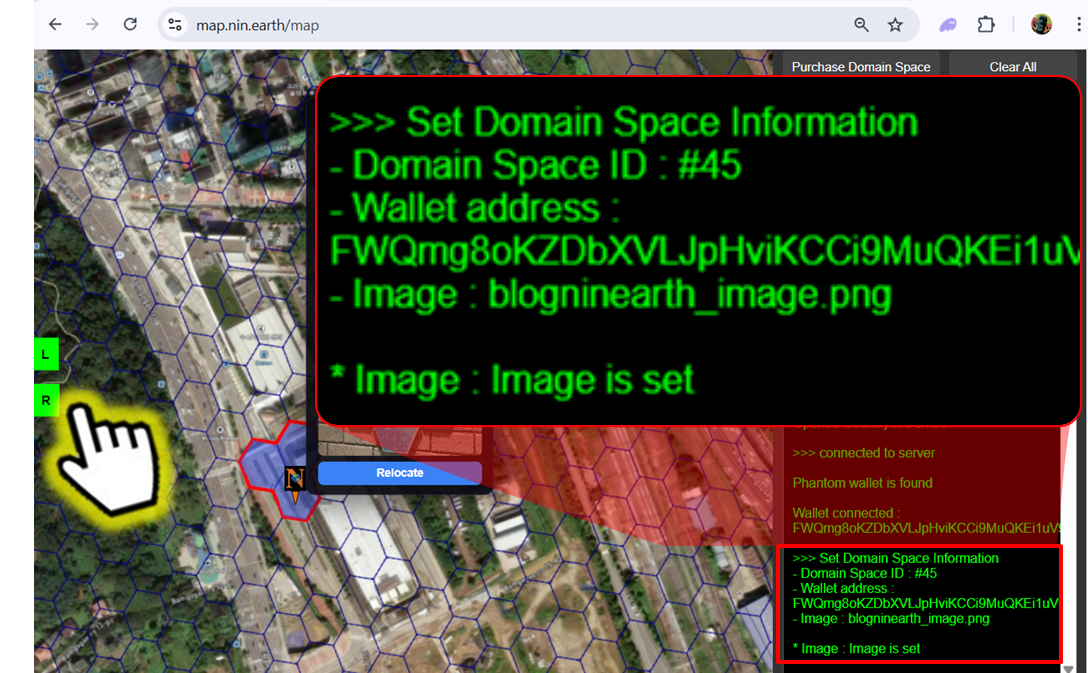Click the N marker pin on map

click(294, 481)
